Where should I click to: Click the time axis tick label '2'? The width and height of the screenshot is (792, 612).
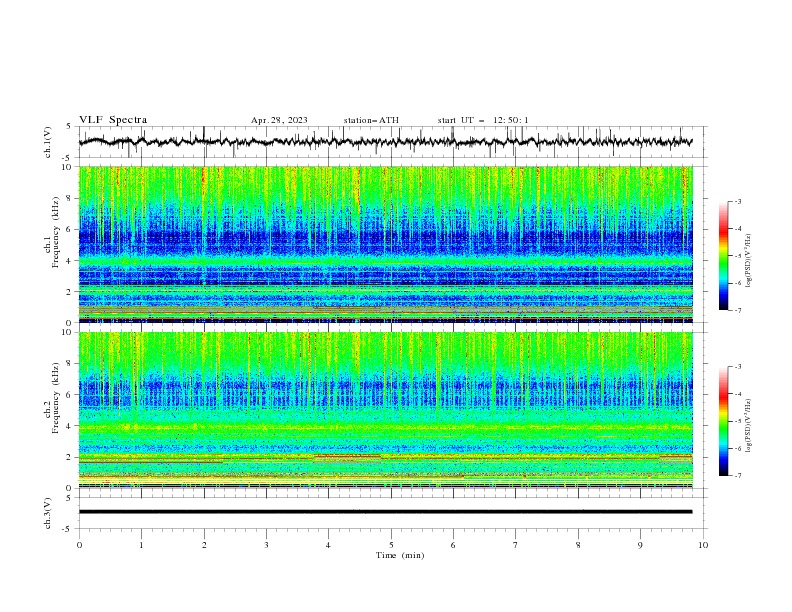tap(204, 545)
